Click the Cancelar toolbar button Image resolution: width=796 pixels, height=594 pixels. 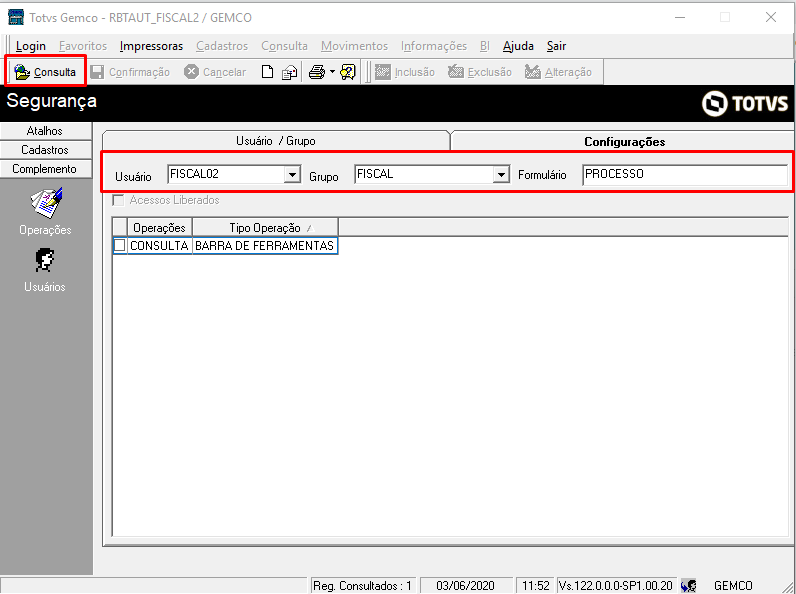215,72
